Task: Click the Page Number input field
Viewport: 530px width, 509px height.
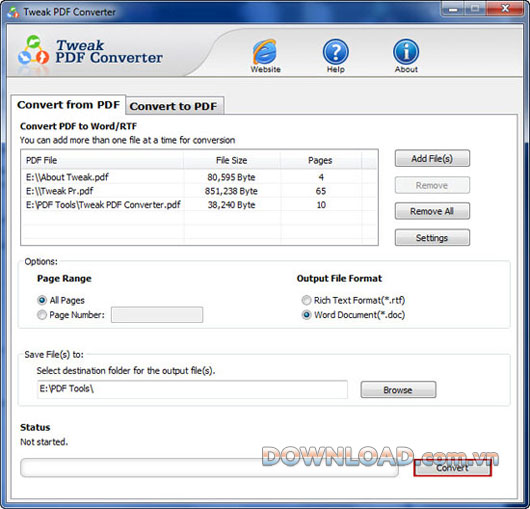Action: tap(157, 315)
